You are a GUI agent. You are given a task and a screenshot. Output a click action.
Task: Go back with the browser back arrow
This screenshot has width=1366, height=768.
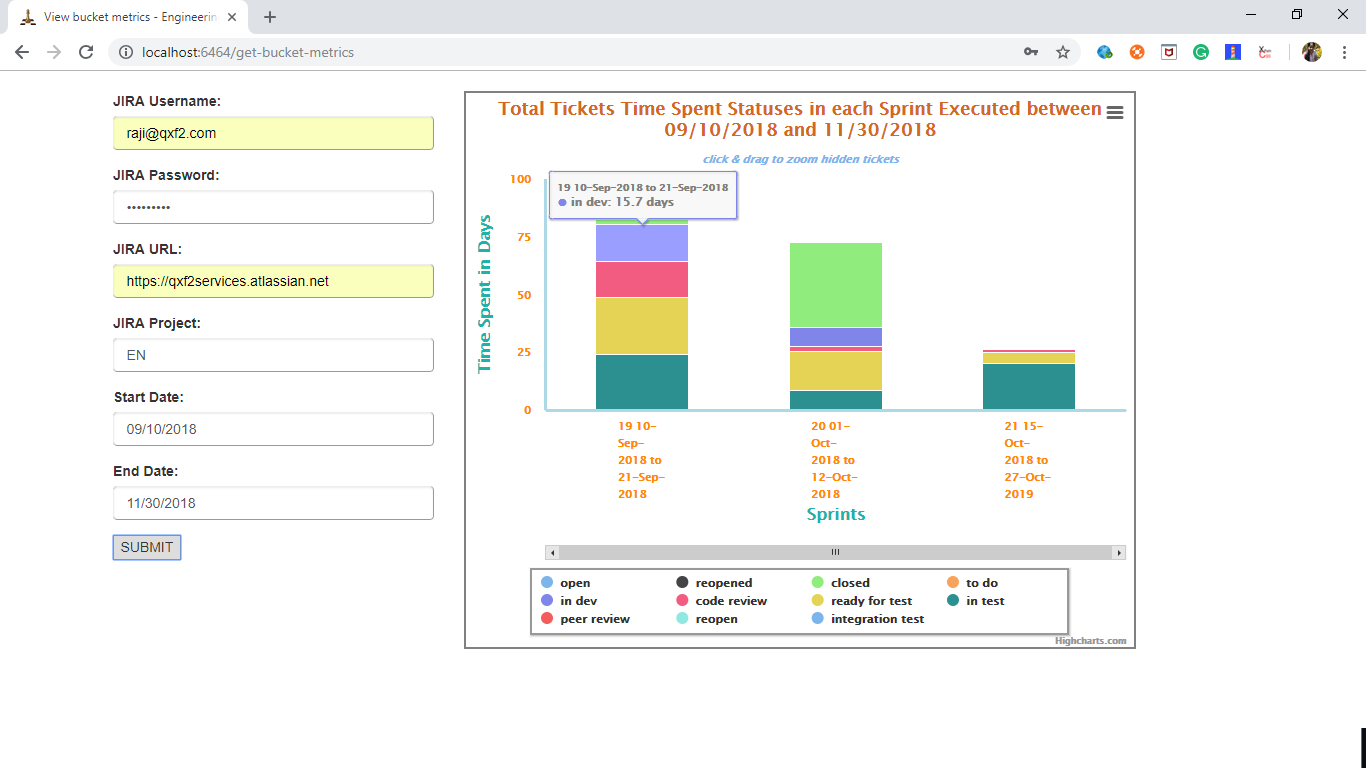[22, 52]
